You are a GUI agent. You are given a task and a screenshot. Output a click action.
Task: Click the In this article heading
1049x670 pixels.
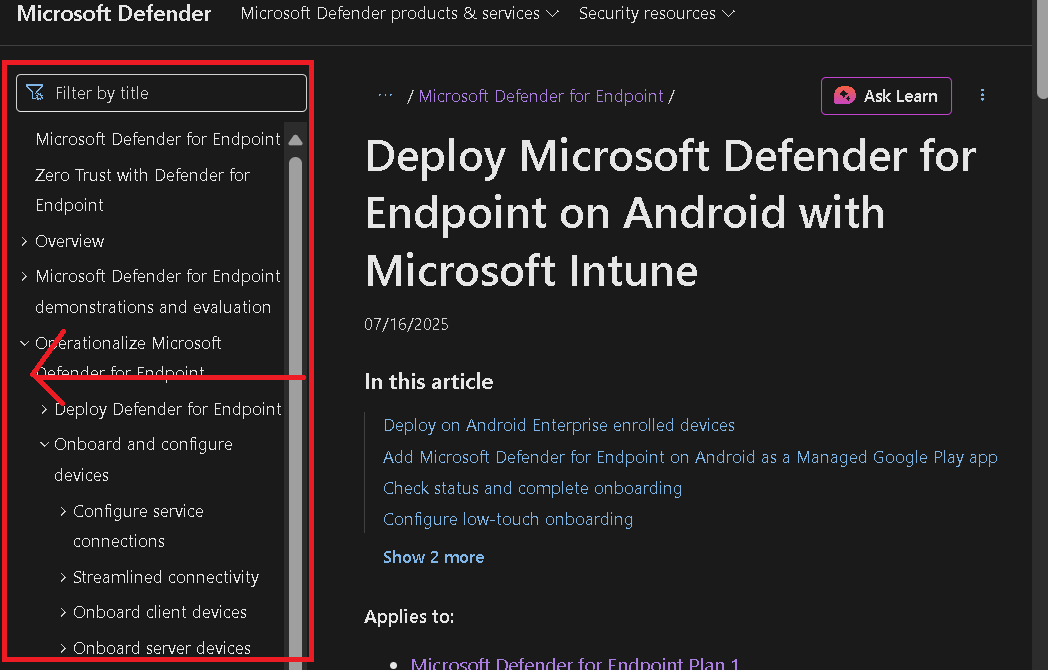429,382
